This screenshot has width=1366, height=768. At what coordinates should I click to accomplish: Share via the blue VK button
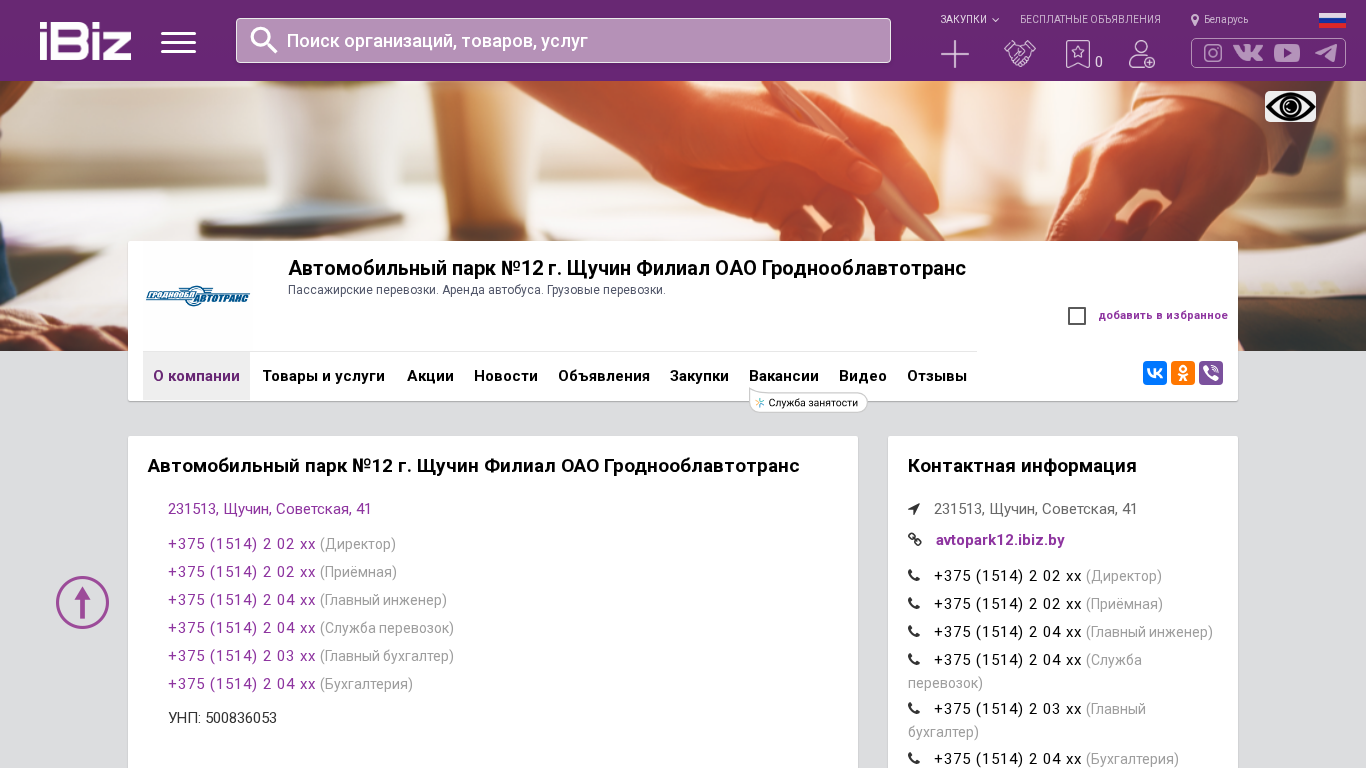click(x=1155, y=373)
